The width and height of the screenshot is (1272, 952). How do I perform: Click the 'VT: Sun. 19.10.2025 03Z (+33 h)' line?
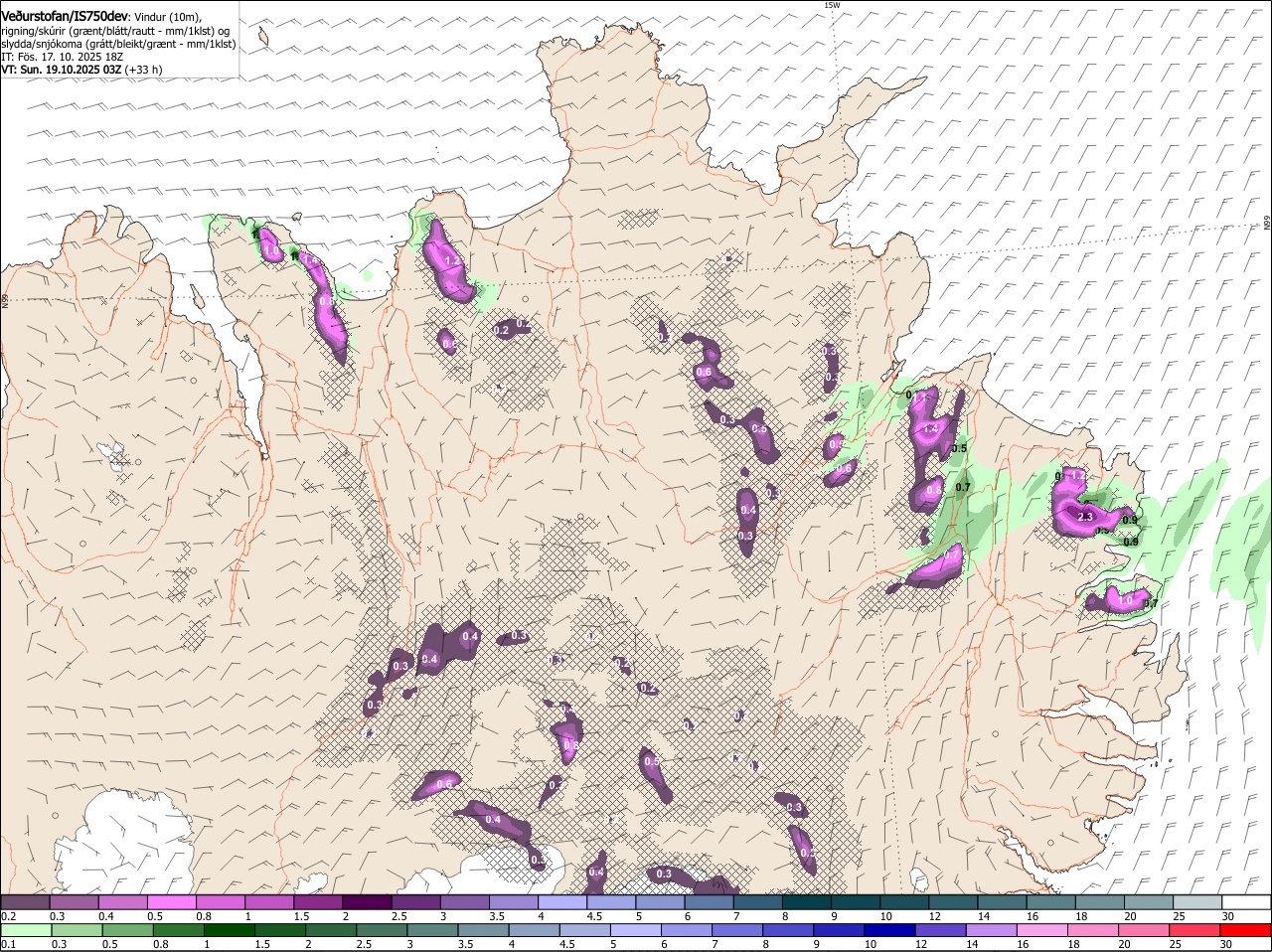tap(81, 70)
